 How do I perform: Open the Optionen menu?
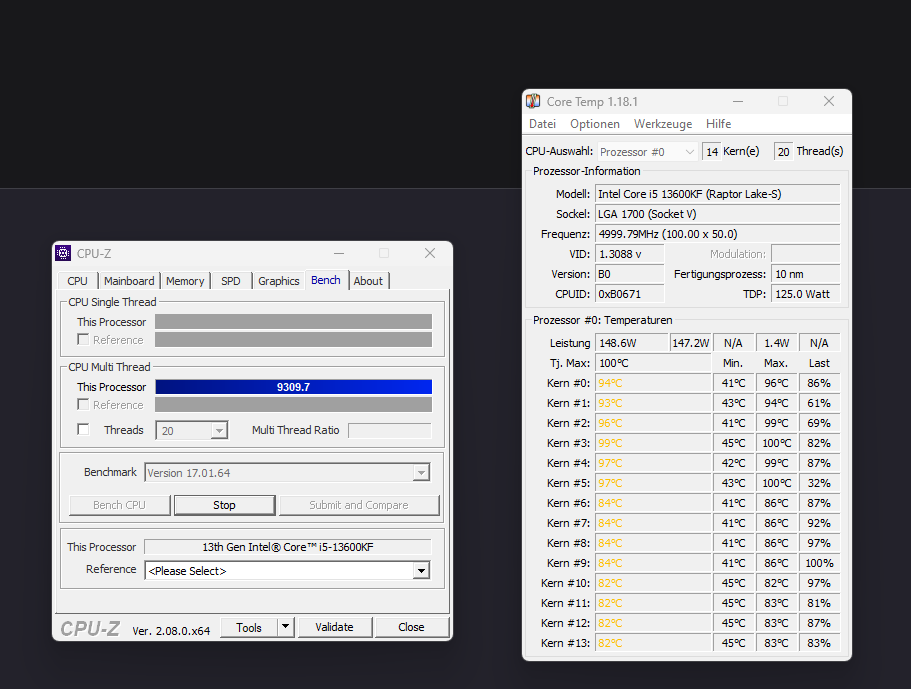[595, 124]
